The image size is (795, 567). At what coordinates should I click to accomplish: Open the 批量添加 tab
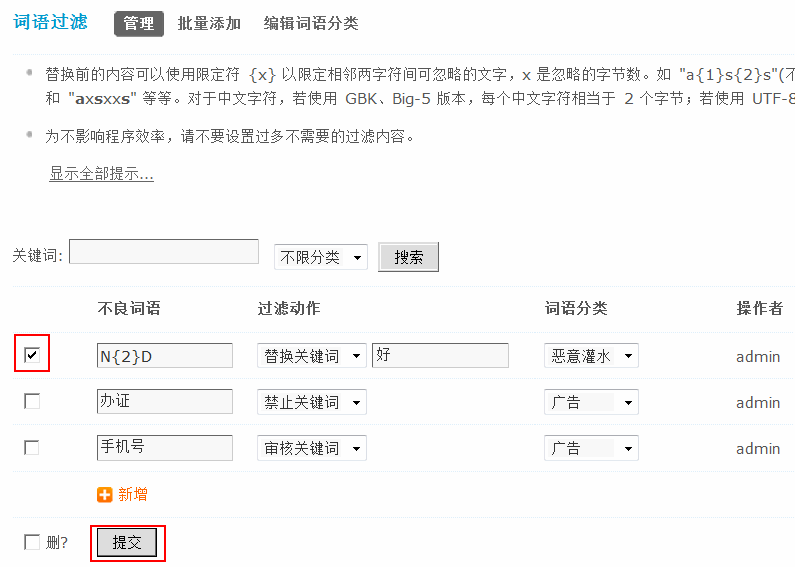tap(209, 23)
